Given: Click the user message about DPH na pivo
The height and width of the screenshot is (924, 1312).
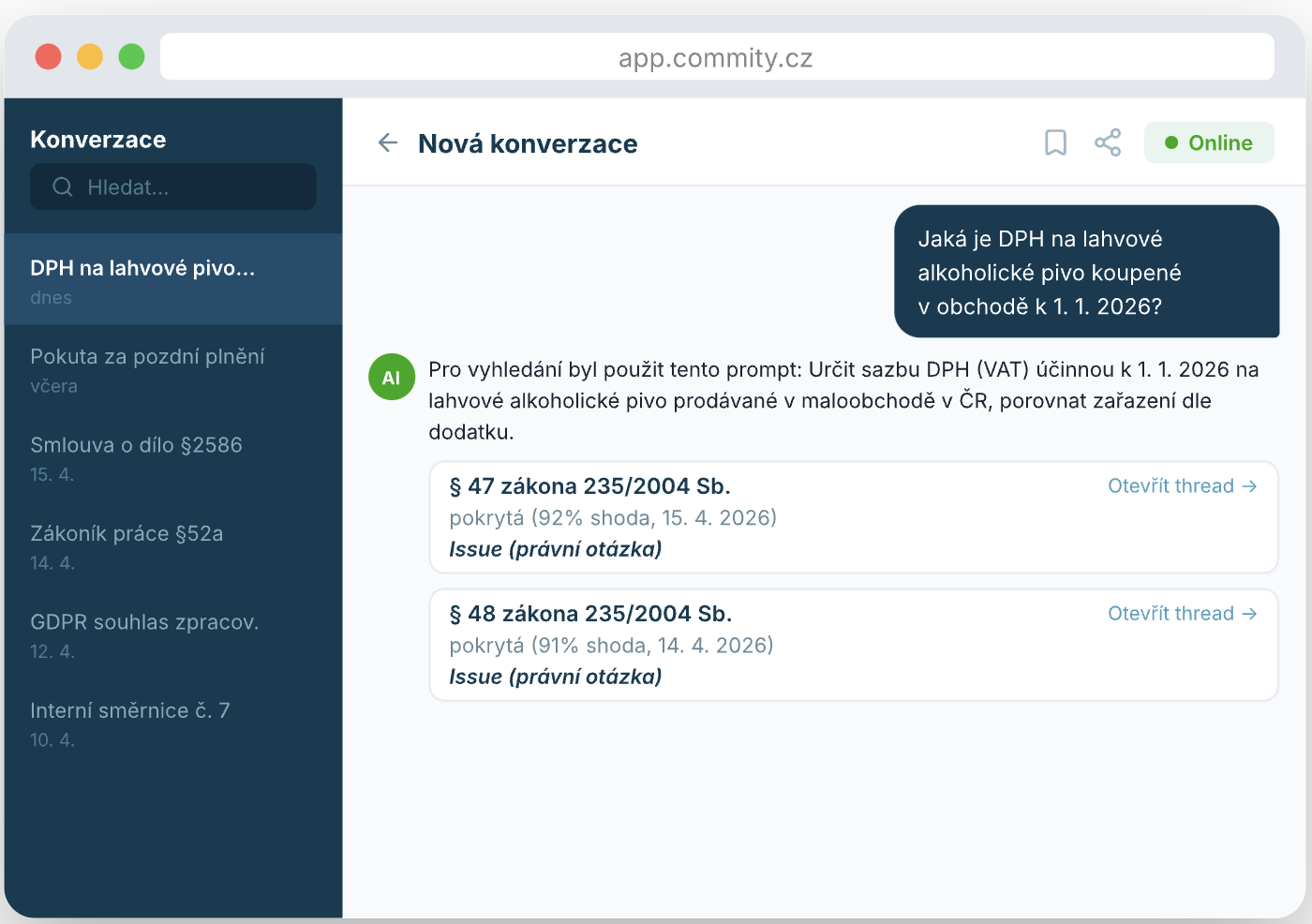Looking at the screenshot, I should 1087,272.
